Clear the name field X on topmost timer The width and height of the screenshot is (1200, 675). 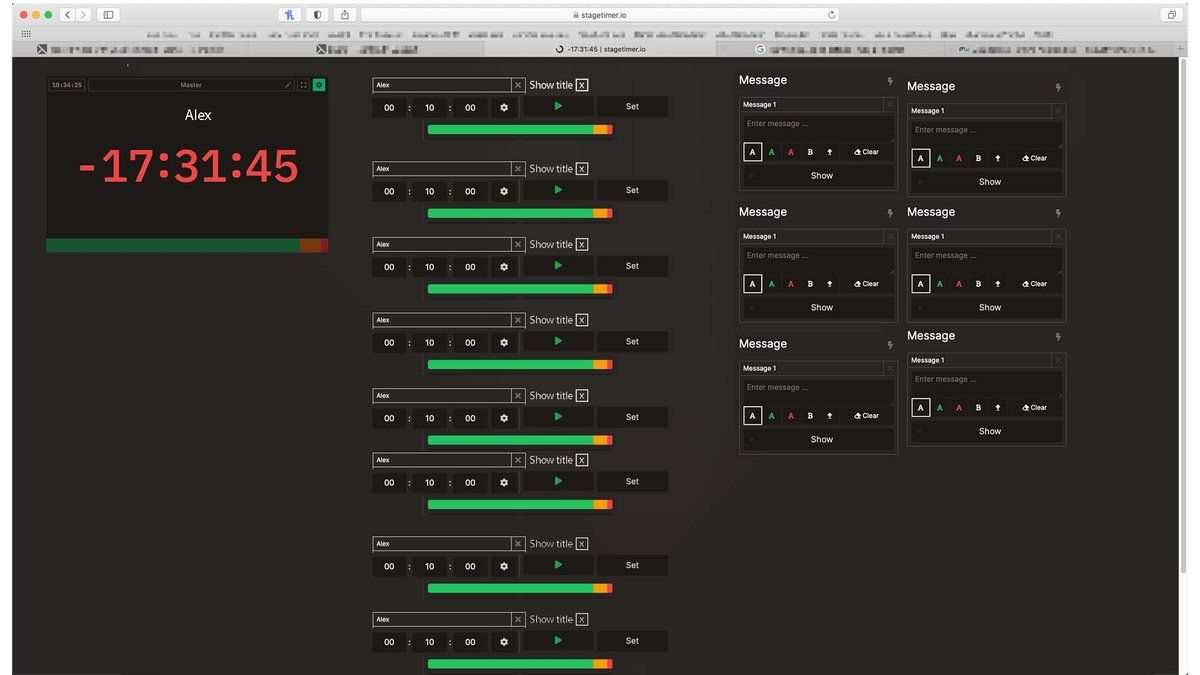click(518, 85)
